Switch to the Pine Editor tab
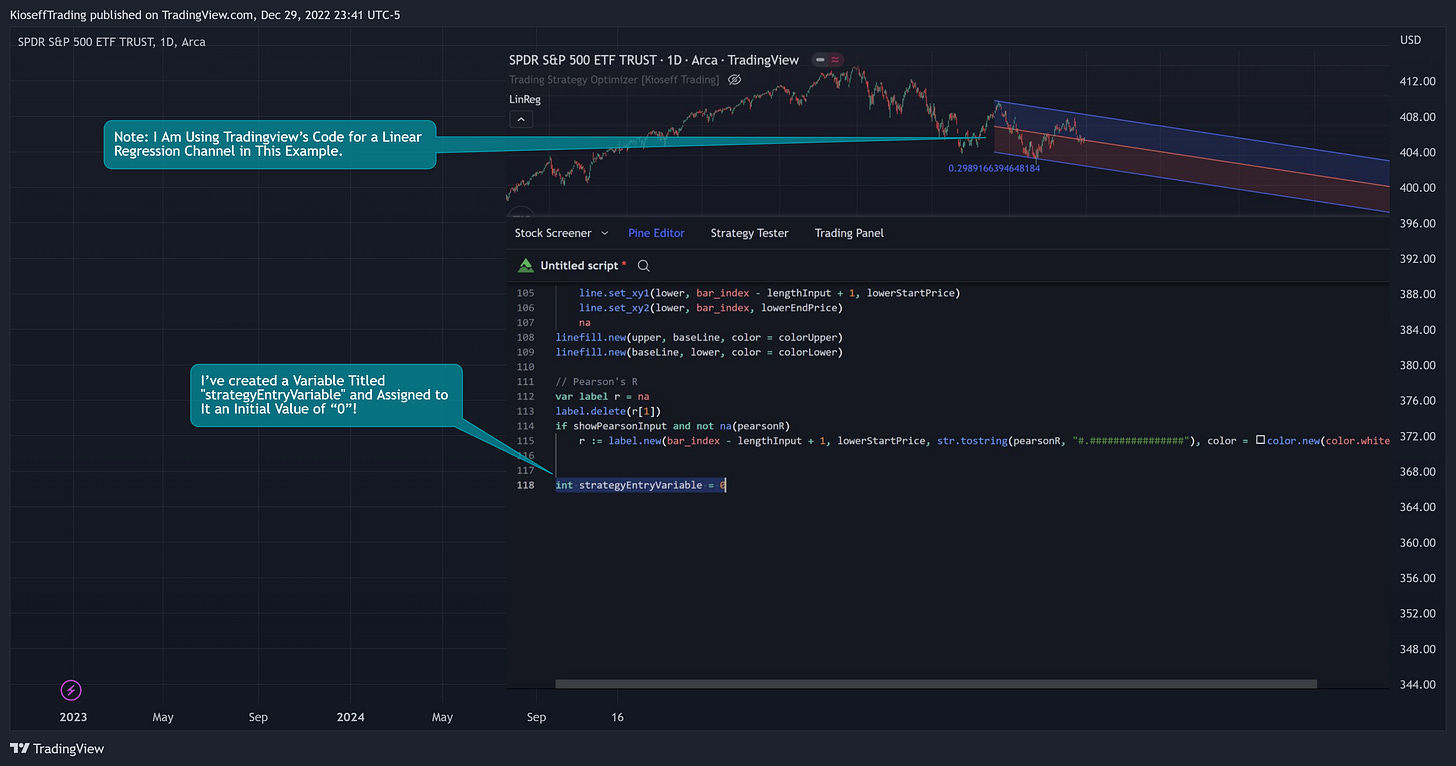This screenshot has height=766, width=1456. click(x=656, y=233)
